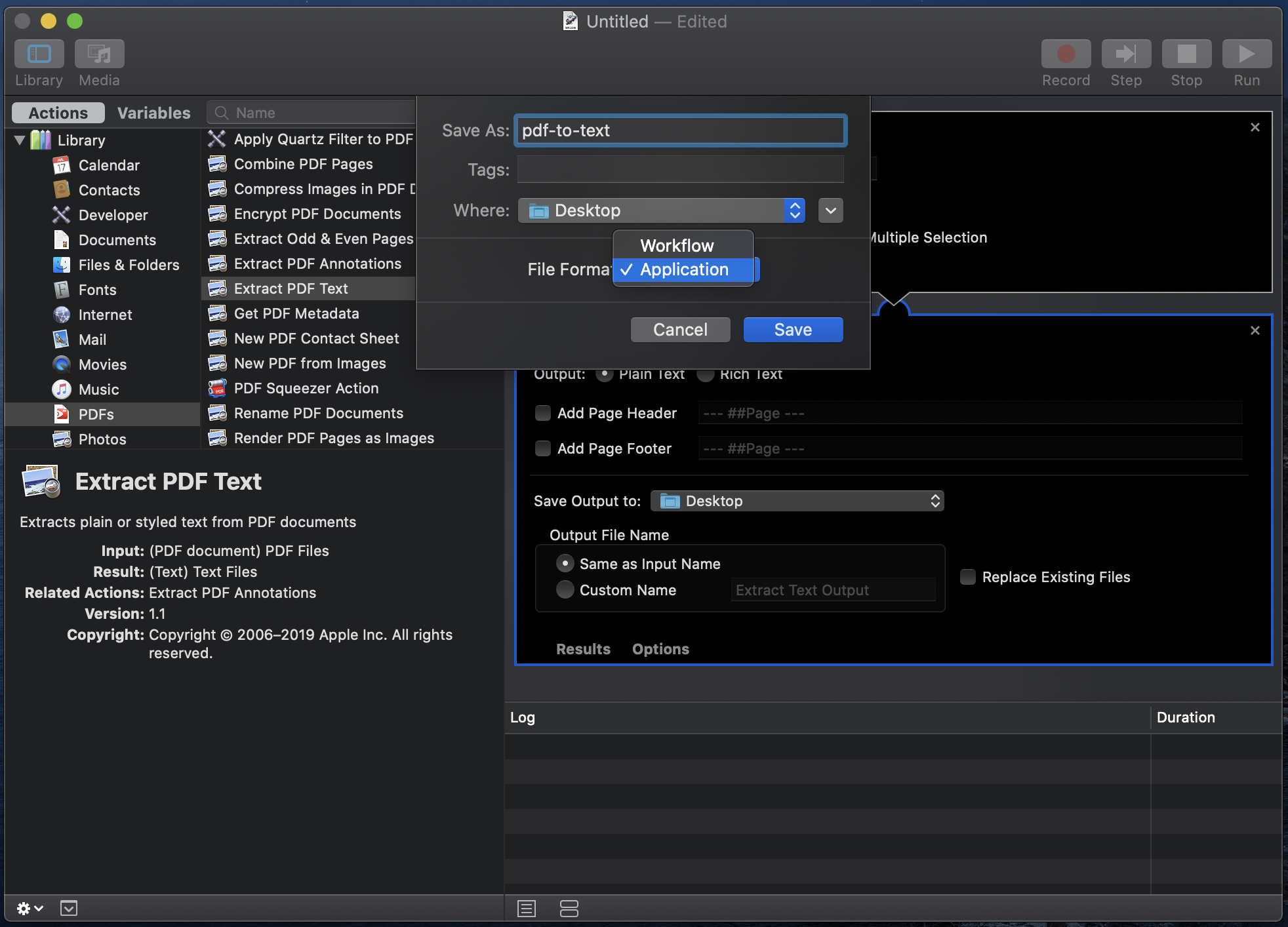
Task: Click Cancel in the save dialog
Action: 680,330
